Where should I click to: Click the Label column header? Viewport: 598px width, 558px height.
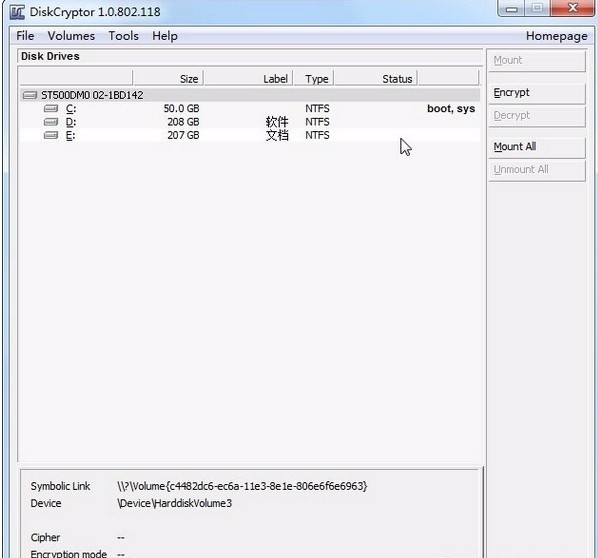pyautogui.click(x=249, y=79)
